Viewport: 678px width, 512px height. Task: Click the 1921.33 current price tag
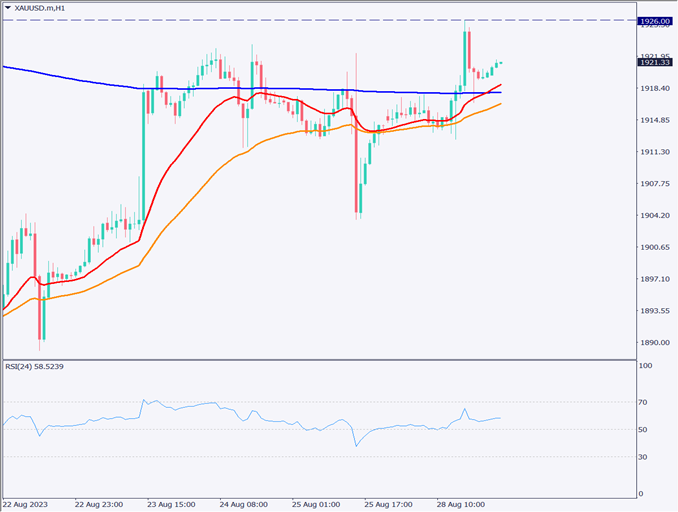(656, 62)
